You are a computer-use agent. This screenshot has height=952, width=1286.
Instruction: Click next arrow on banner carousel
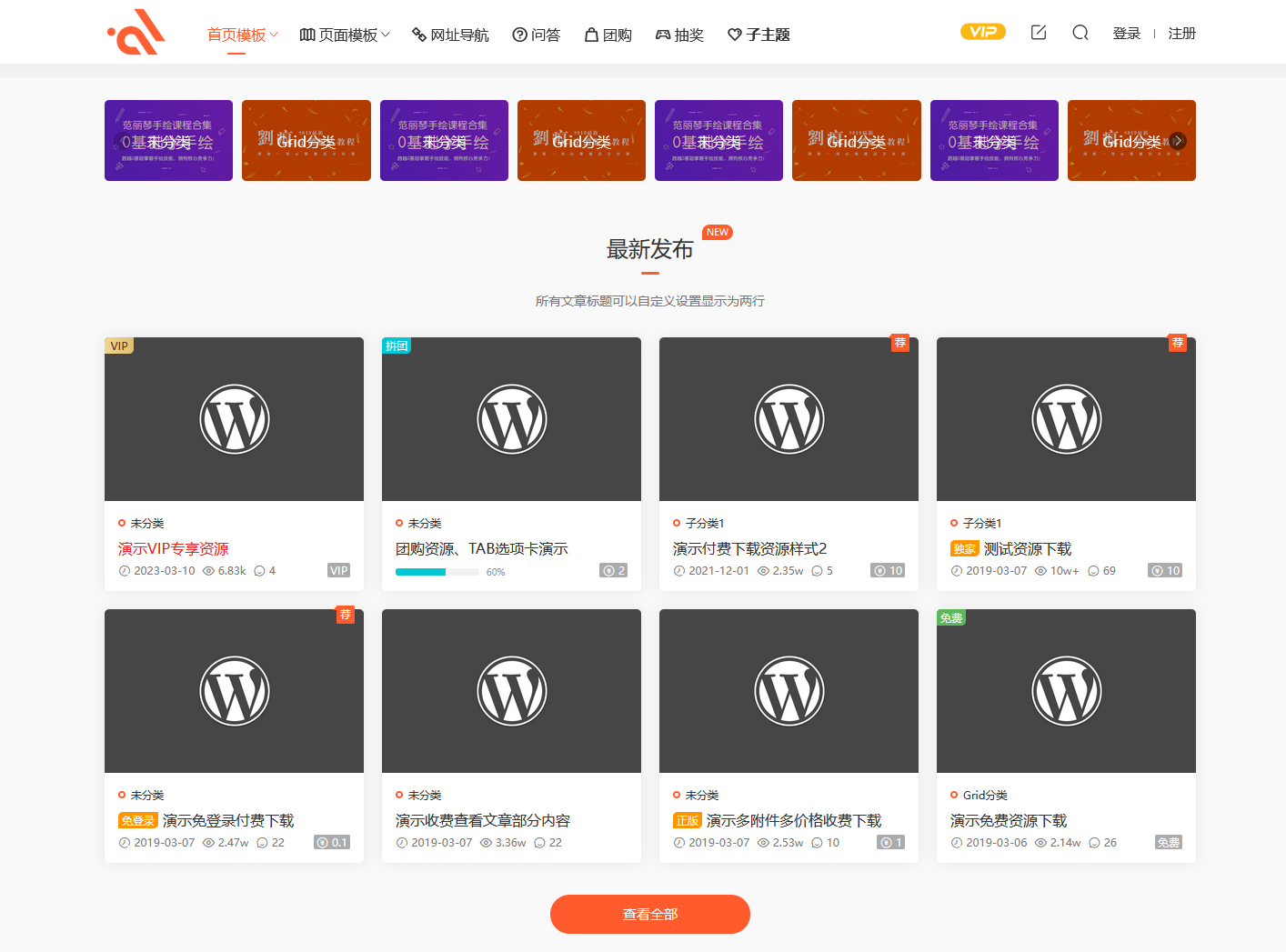pos(1178,141)
